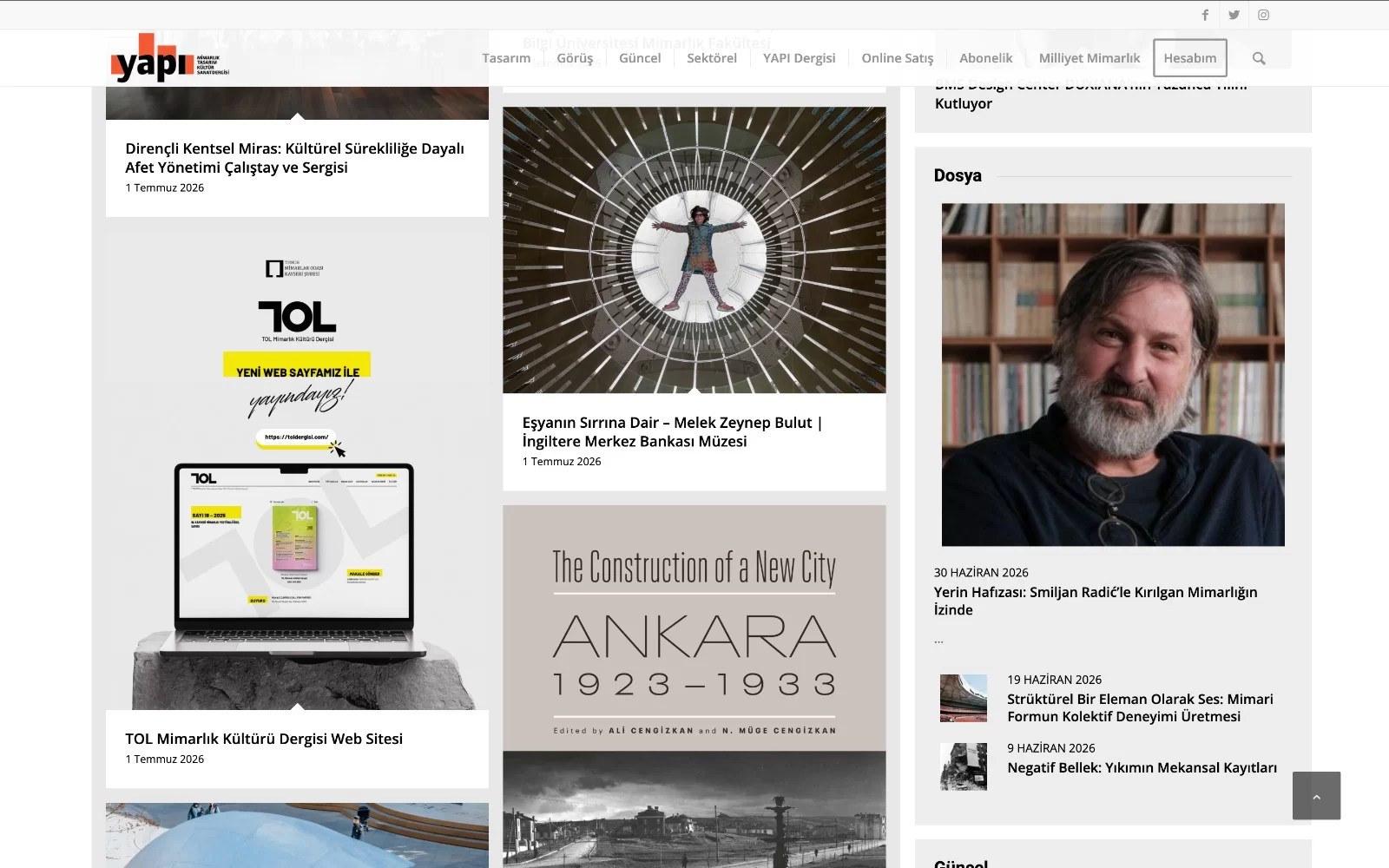Open the Sektörel menu item
Image resolution: width=1389 pixels, height=868 pixels.
click(x=712, y=58)
